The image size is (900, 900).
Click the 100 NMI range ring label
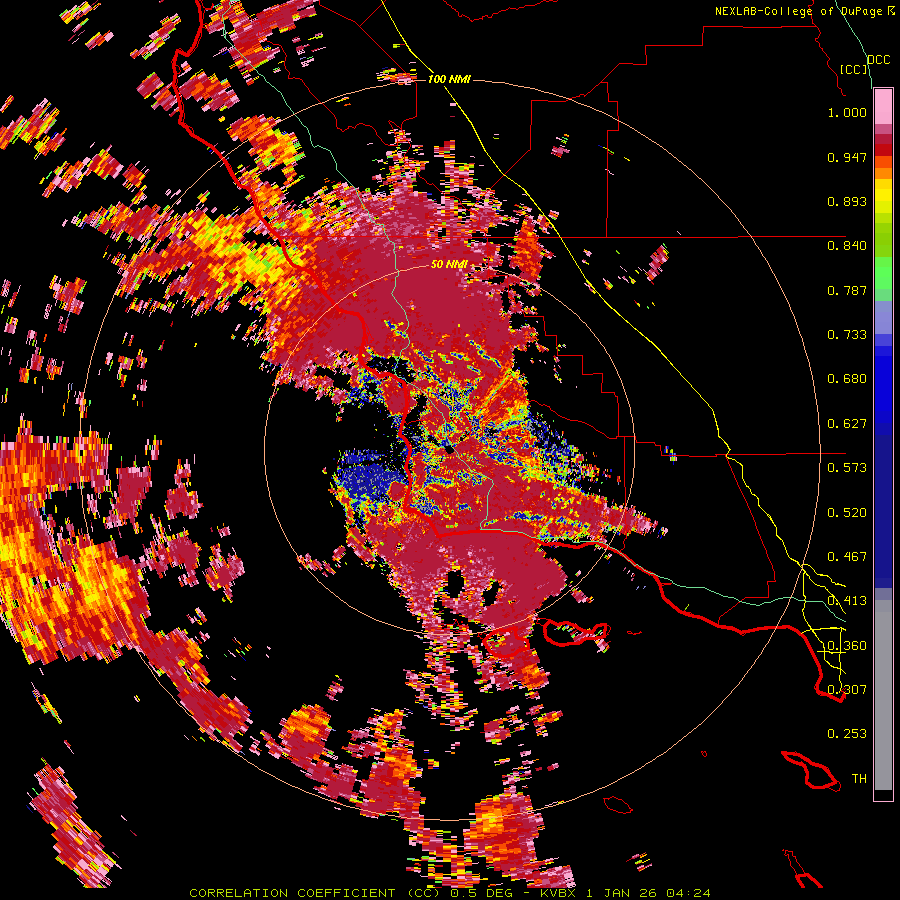tap(449, 79)
